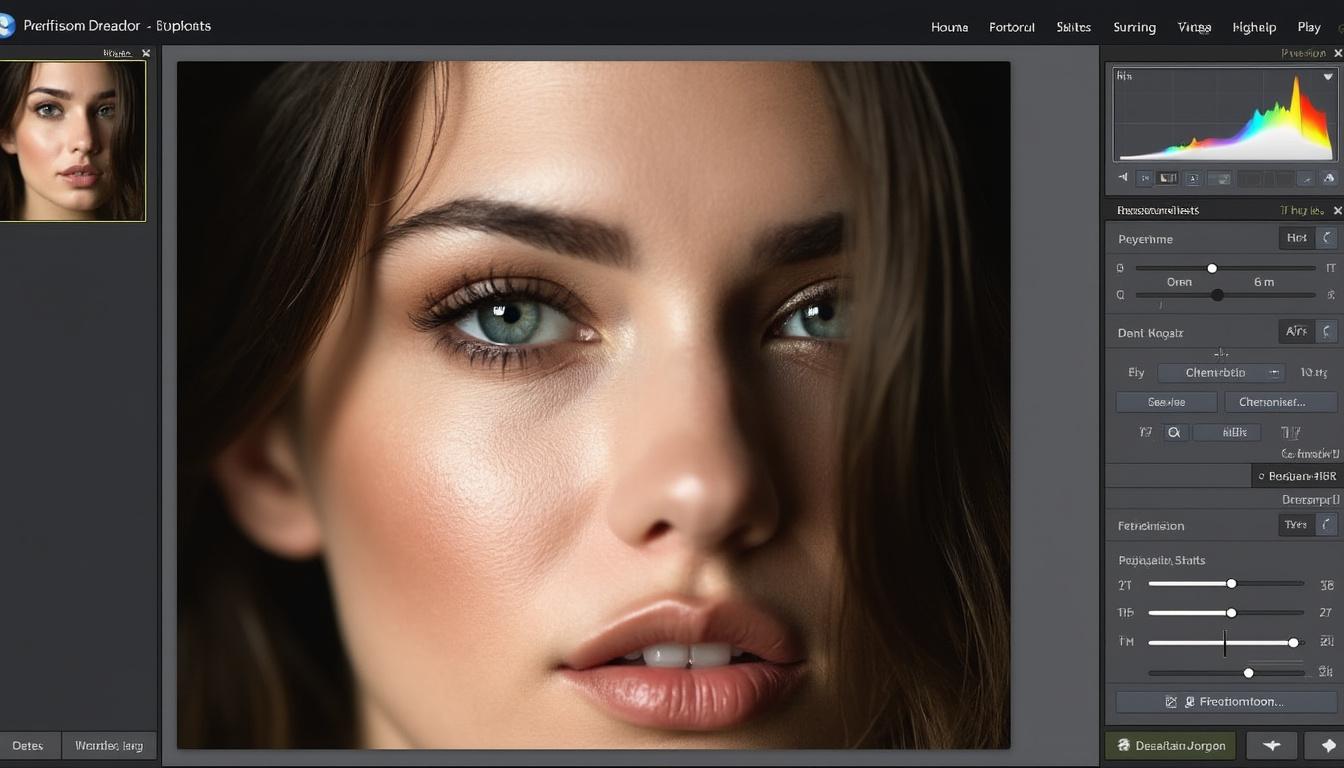Viewport: 1344px width, 768px height.
Task: Open the Surring menu in top bar
Action: coord(1134,27)
